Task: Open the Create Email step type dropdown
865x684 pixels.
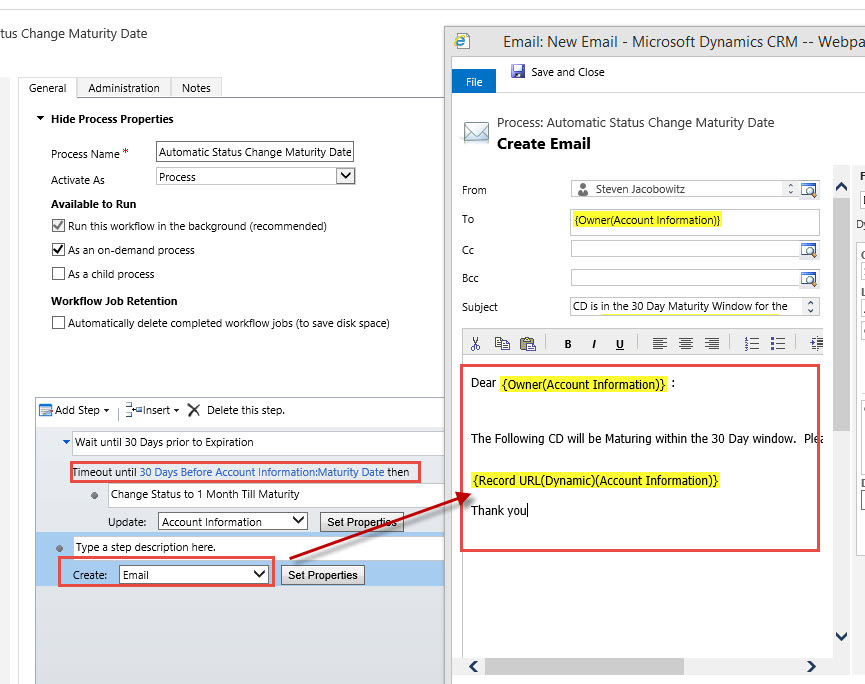Action: 259,574
